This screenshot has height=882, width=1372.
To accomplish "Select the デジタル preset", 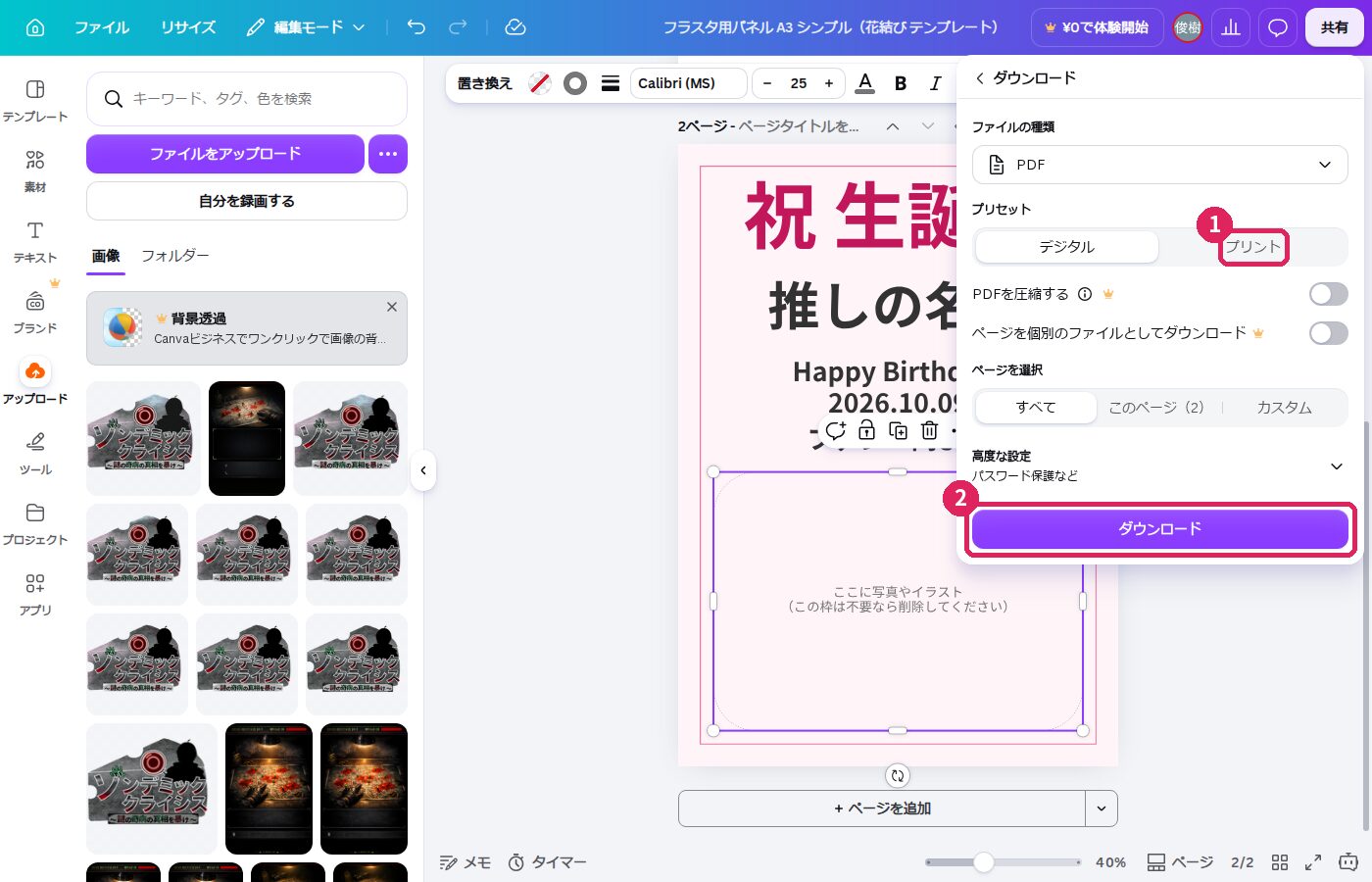I will [1066, 247].
